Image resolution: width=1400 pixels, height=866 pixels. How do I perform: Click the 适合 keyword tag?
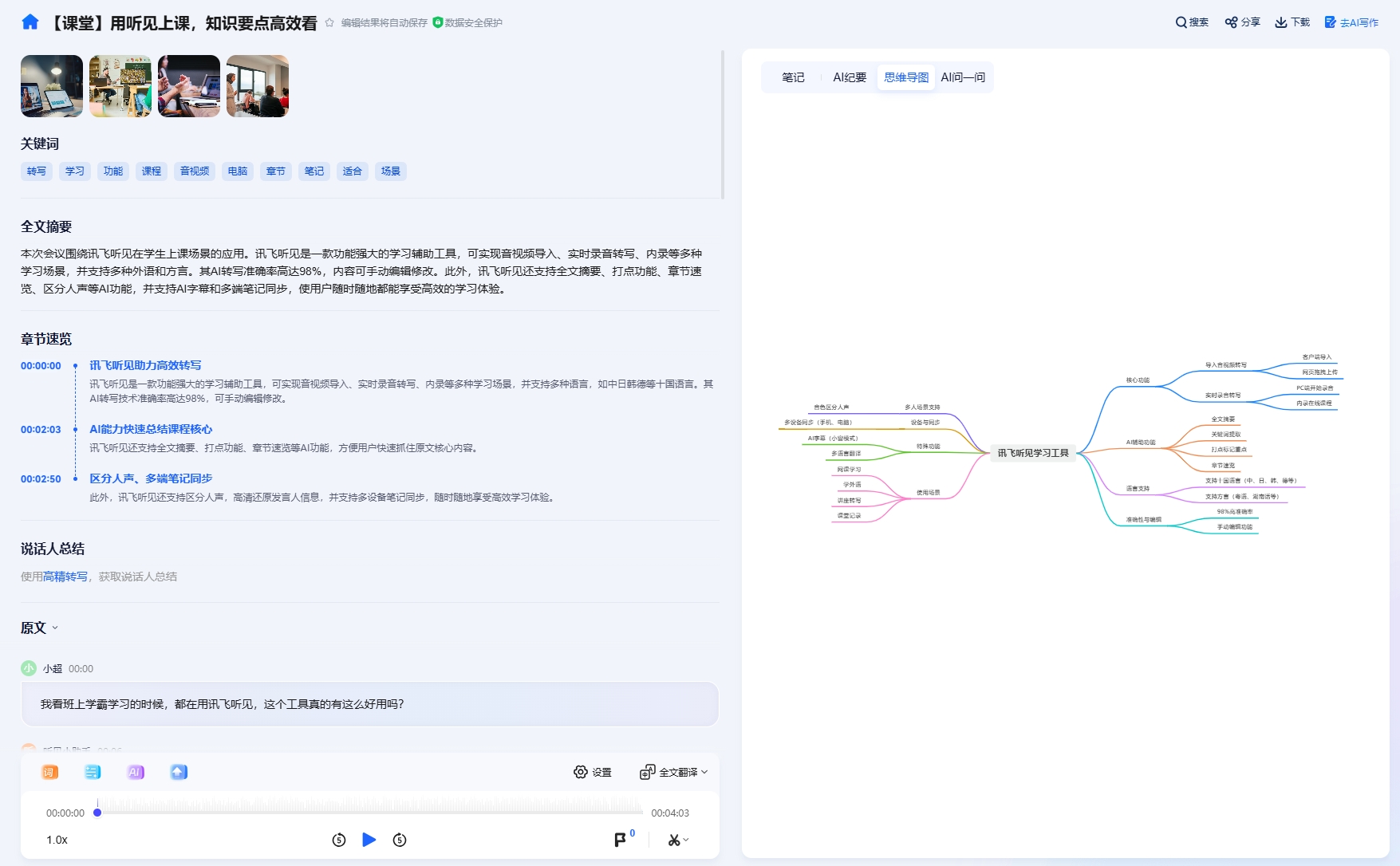(353, 171)
